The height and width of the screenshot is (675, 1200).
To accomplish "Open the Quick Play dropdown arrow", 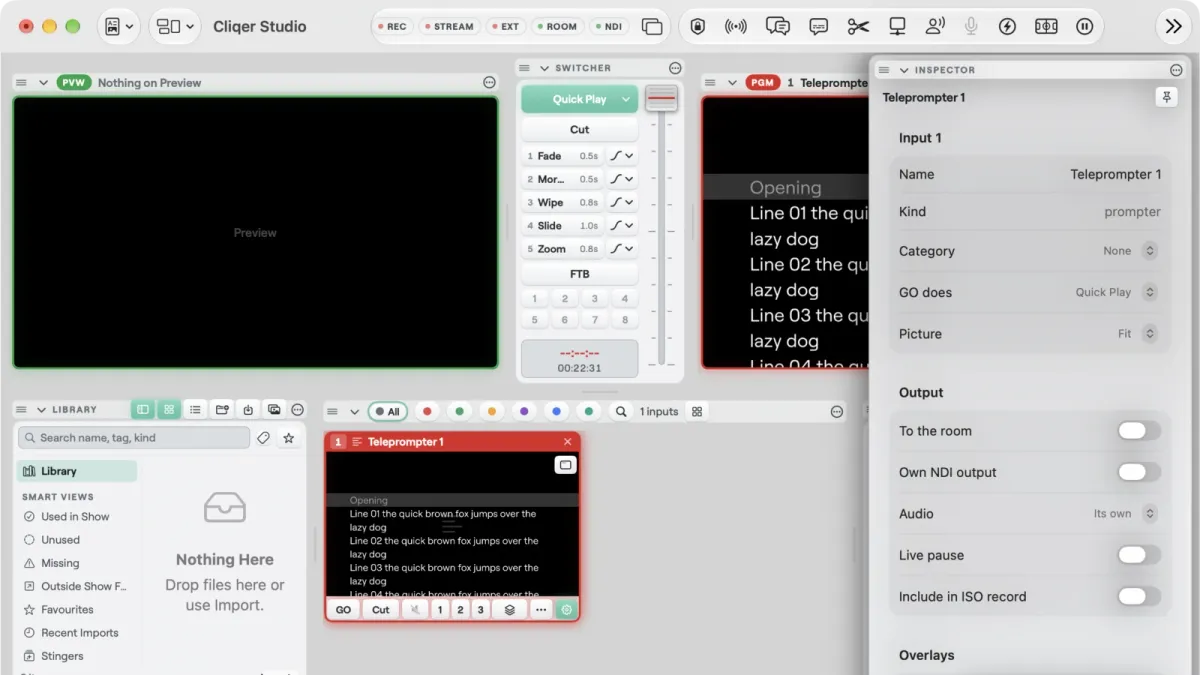I will pos(627,99).
